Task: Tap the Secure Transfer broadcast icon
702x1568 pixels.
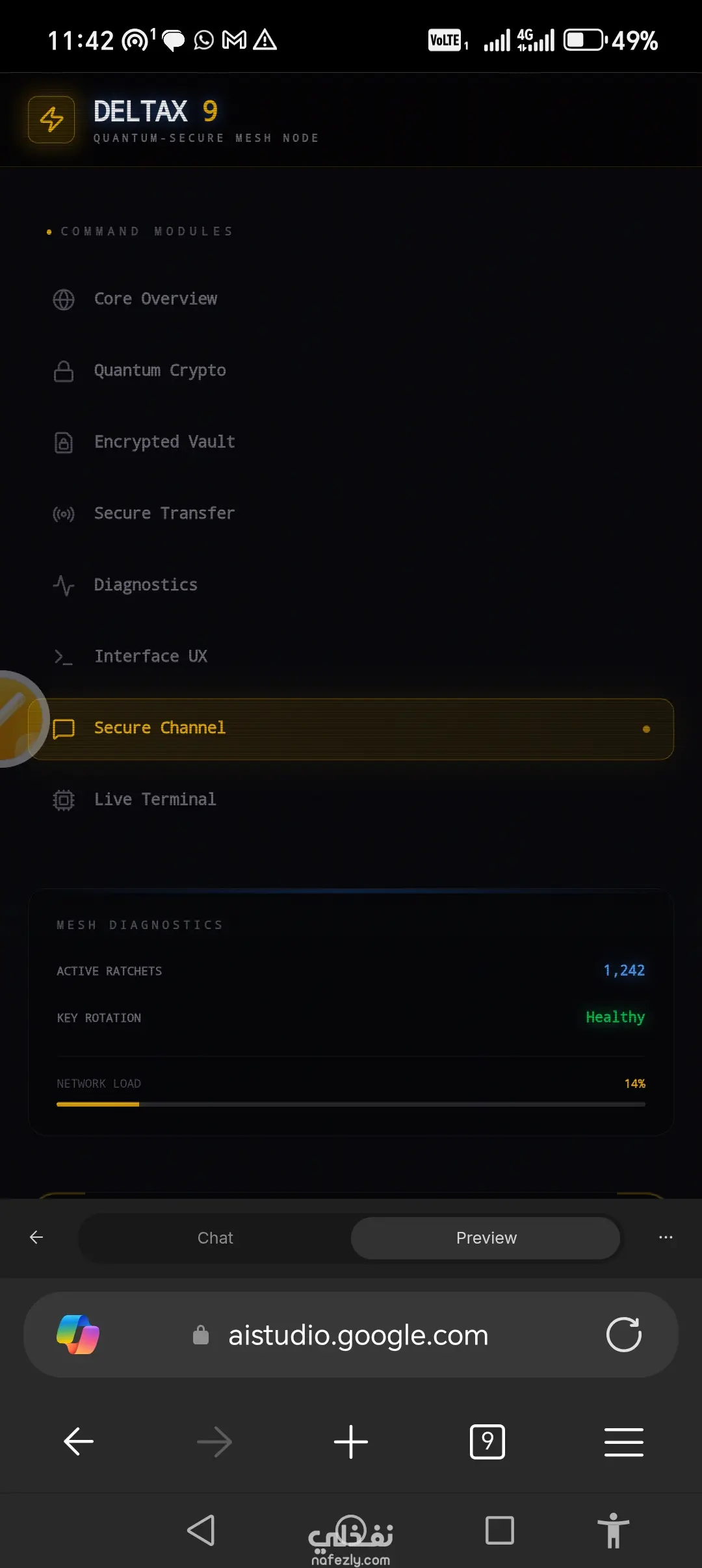Action: pos(64,514)
